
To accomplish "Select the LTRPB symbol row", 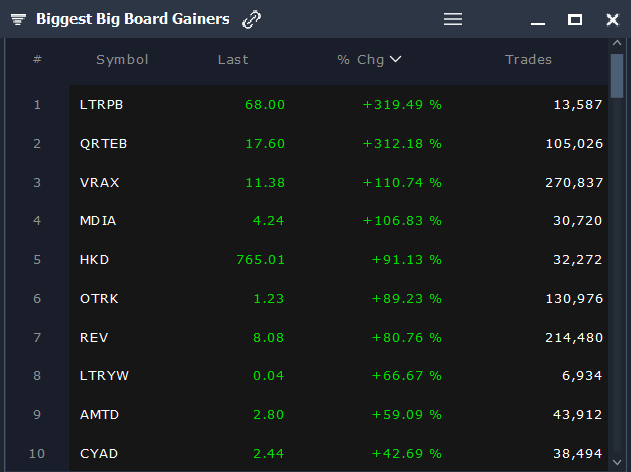I will pos(101,105).
